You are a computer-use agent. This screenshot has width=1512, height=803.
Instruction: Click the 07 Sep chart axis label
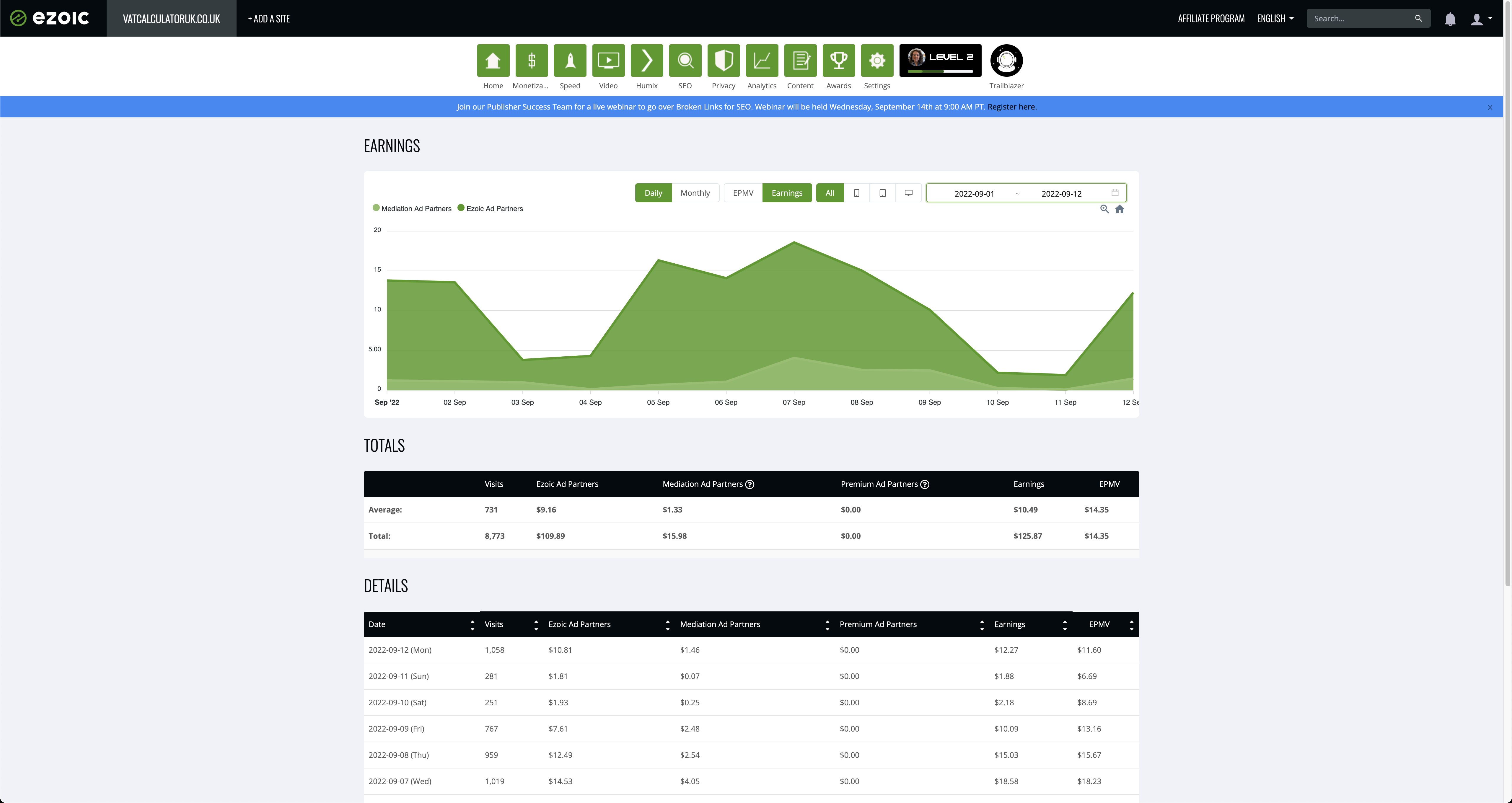coord(794,403)
